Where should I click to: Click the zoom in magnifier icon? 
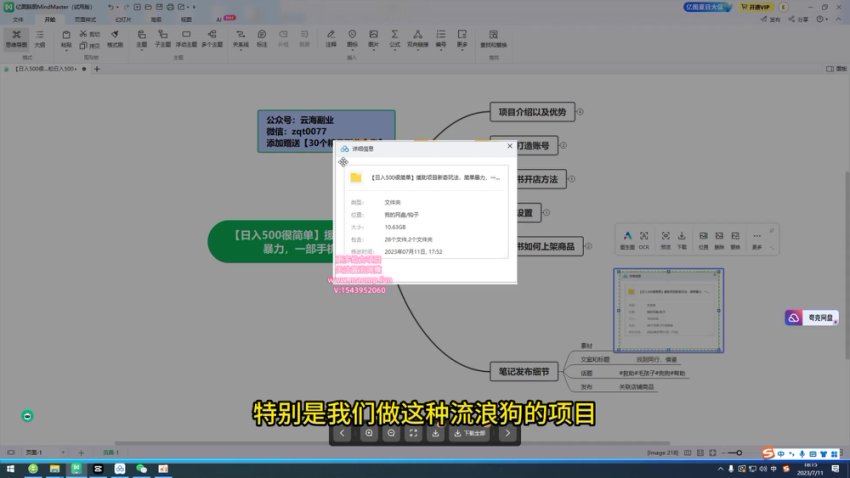(369, 433)
